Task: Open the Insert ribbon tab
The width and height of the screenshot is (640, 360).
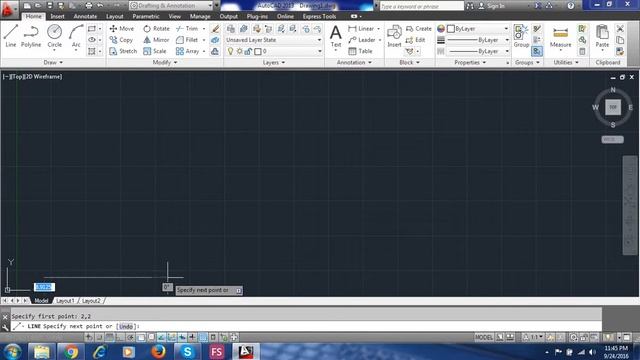Action: click(x=58, y=16)
